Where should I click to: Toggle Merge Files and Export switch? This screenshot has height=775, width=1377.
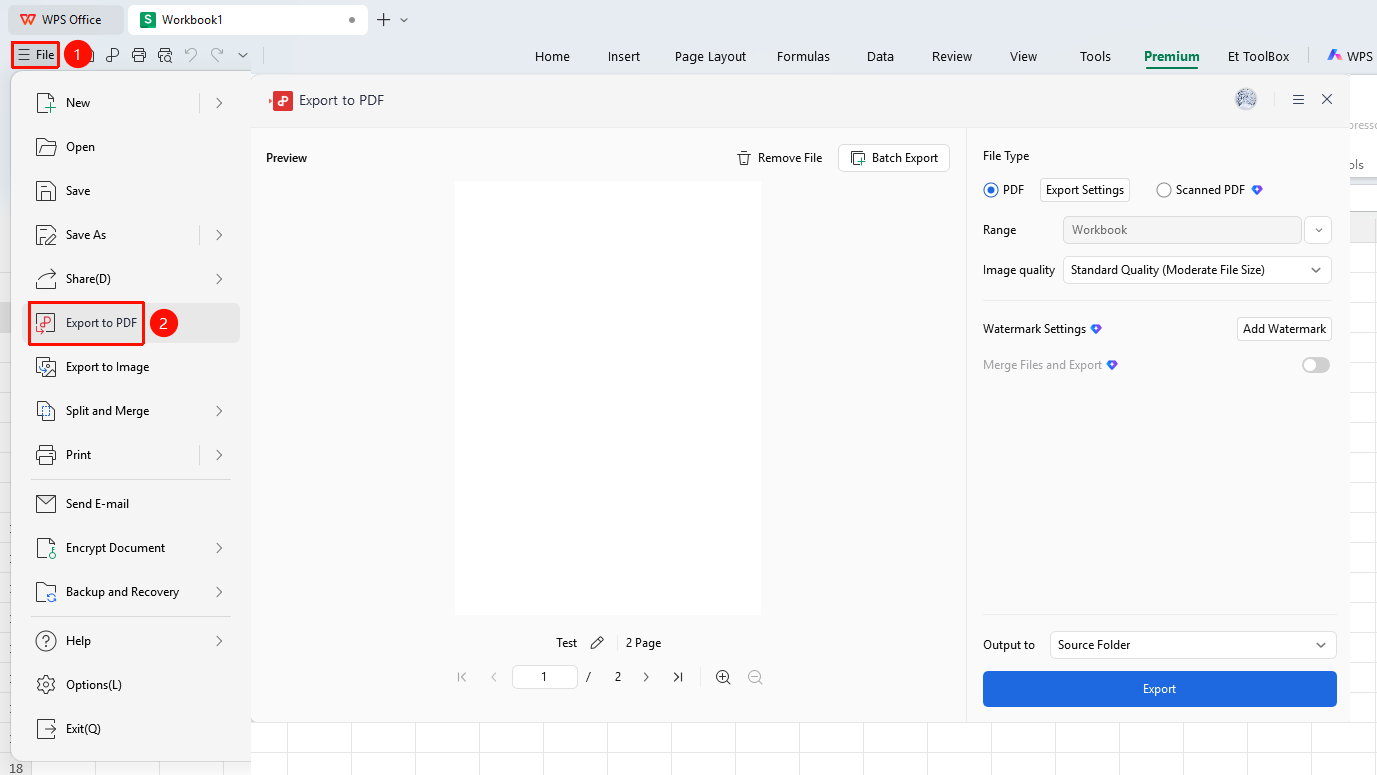(x=1316, y=365)
